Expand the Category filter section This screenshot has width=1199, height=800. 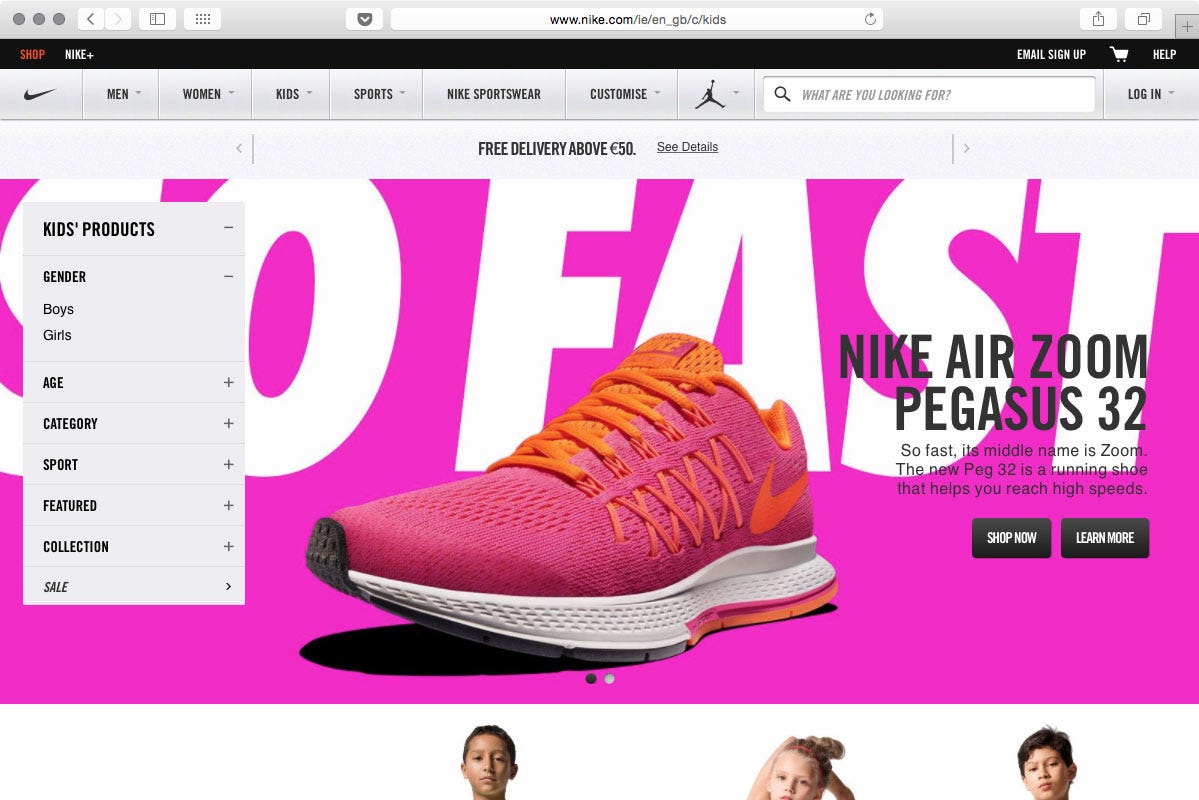coord(229,423)
